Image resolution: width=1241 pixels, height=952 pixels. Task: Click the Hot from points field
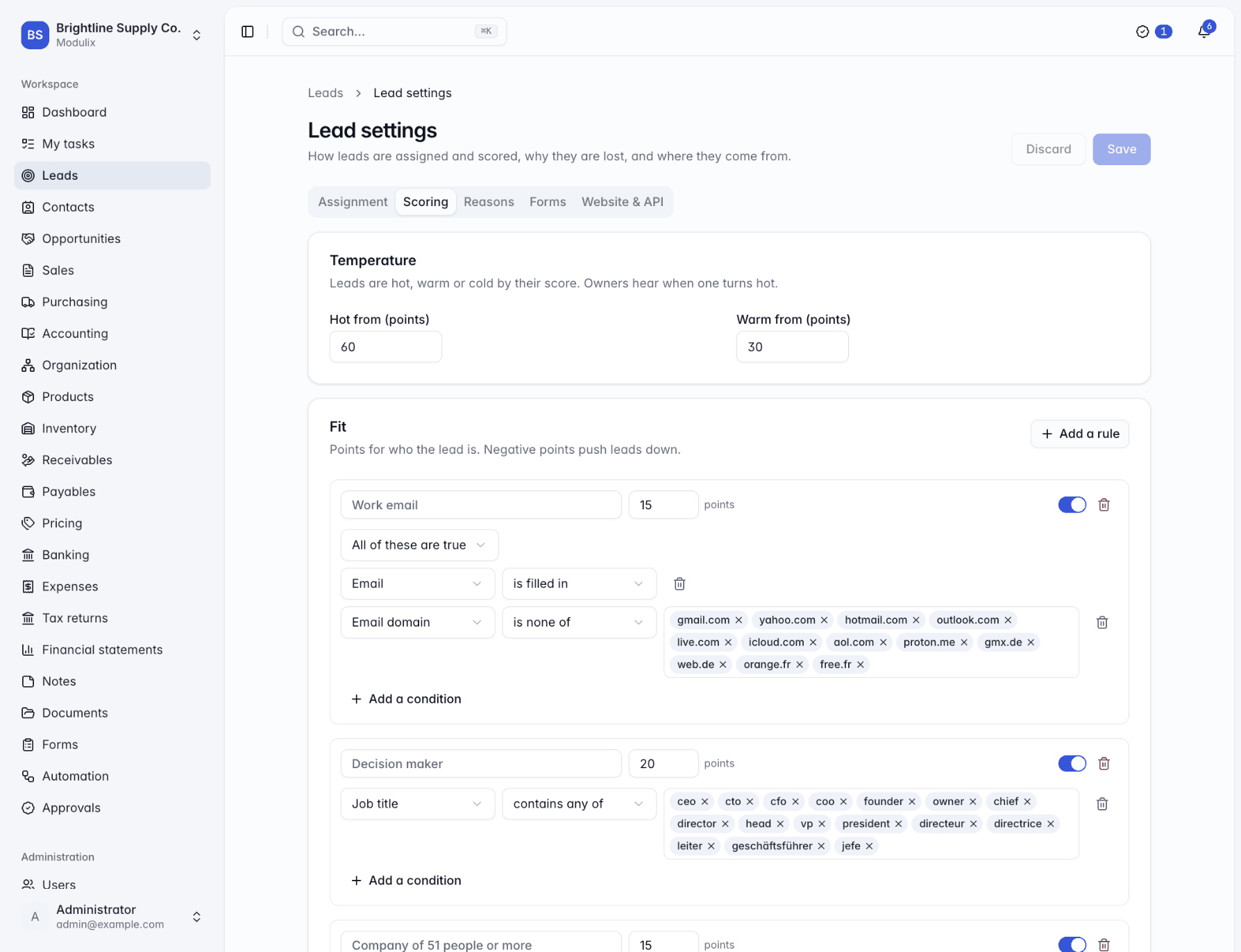pyautogui.click(x=385, y=346)
